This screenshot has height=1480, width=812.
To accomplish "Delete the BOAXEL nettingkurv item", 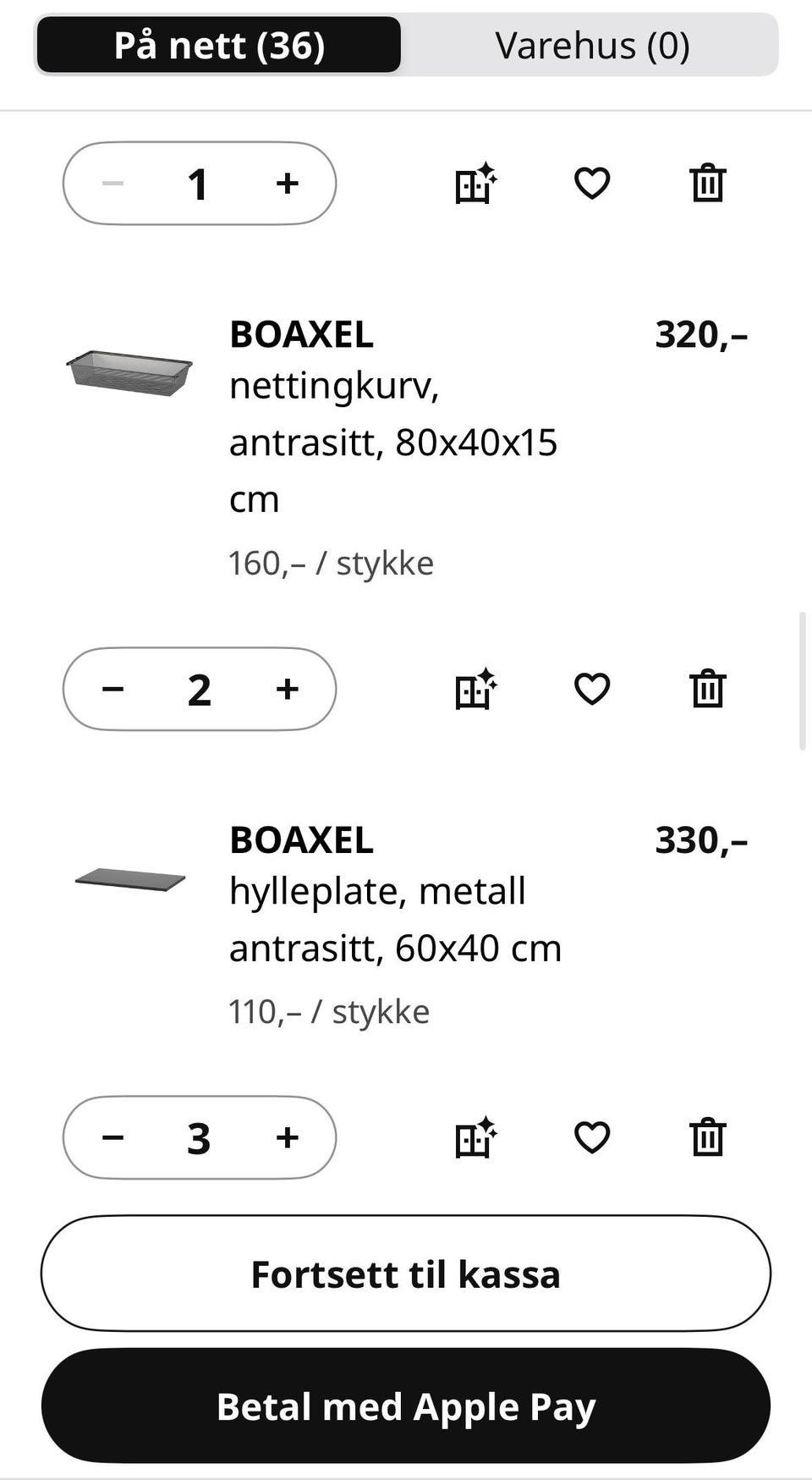I will [707, 689].
